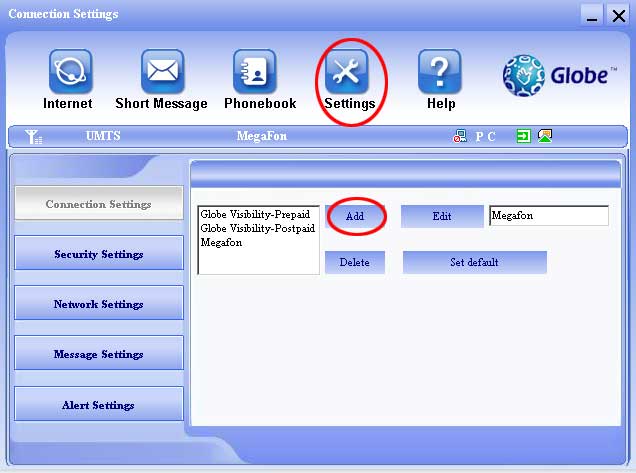Click the PC connection status icon
Image resolution: width=636 pixels, height=473 pixels.
pyautogui.click(x=460, y=136)
